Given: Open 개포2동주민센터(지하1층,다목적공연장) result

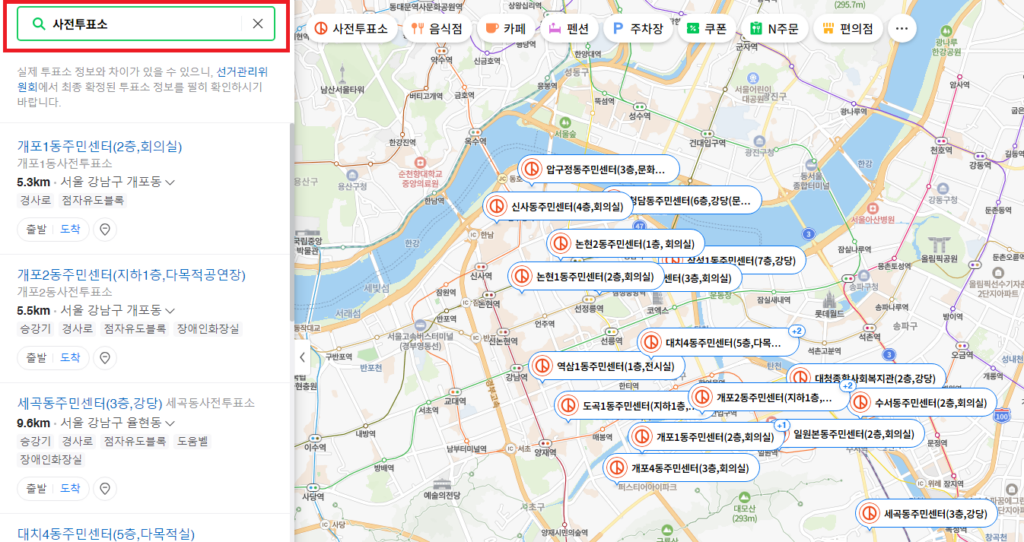Looking at the screenshot, I should click(131, 275).
